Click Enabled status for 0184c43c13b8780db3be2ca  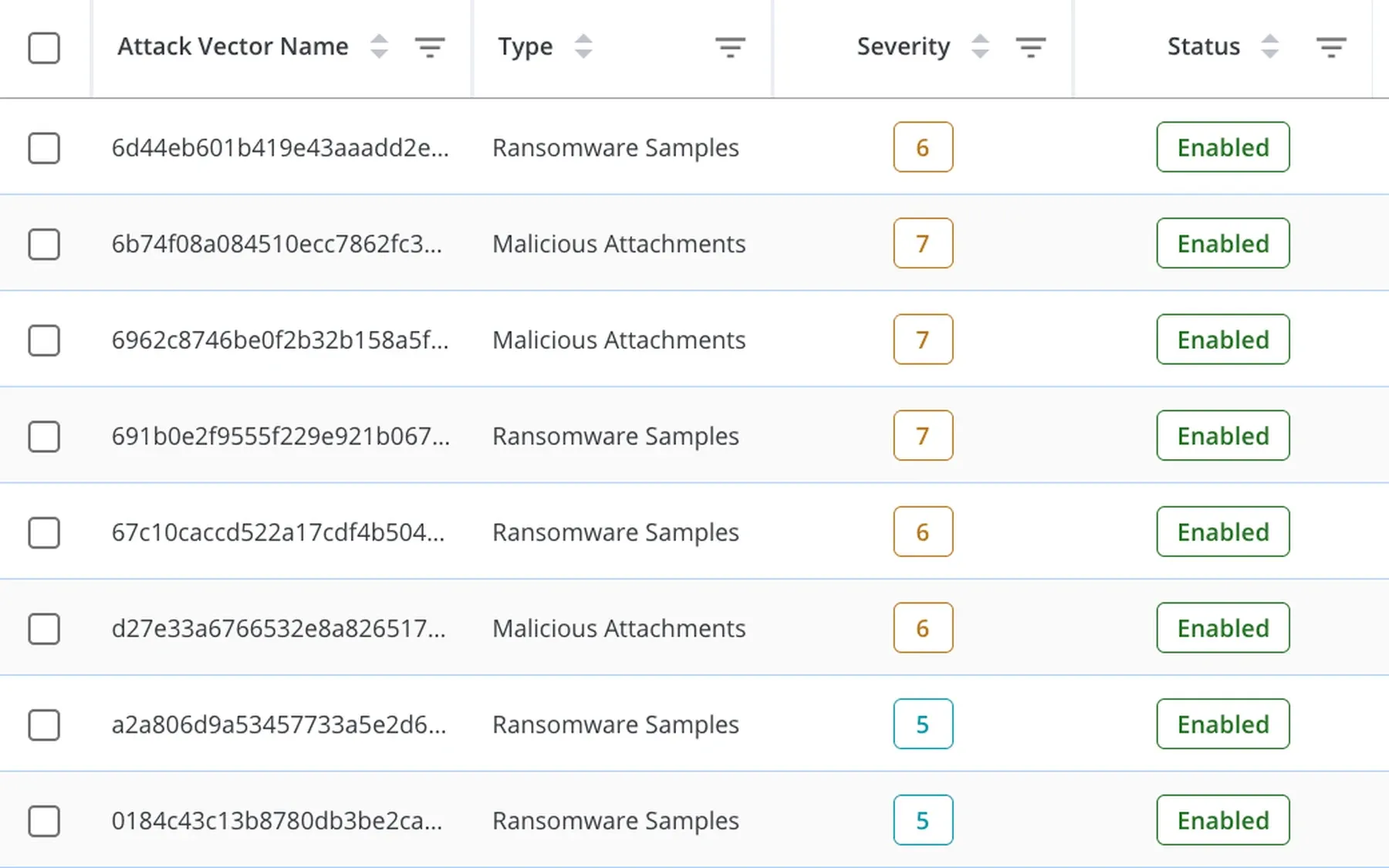click(1223, 820)
